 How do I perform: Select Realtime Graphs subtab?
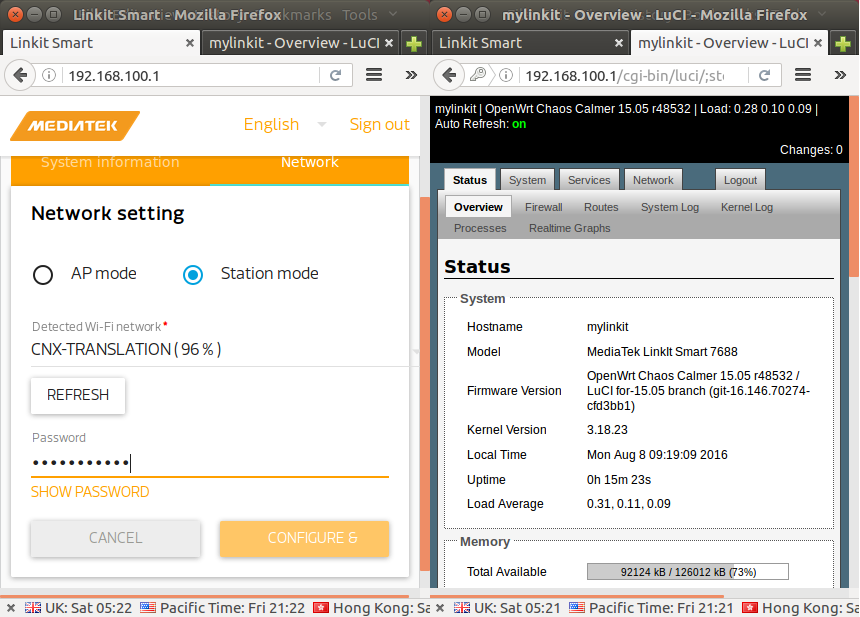[569, 228]
